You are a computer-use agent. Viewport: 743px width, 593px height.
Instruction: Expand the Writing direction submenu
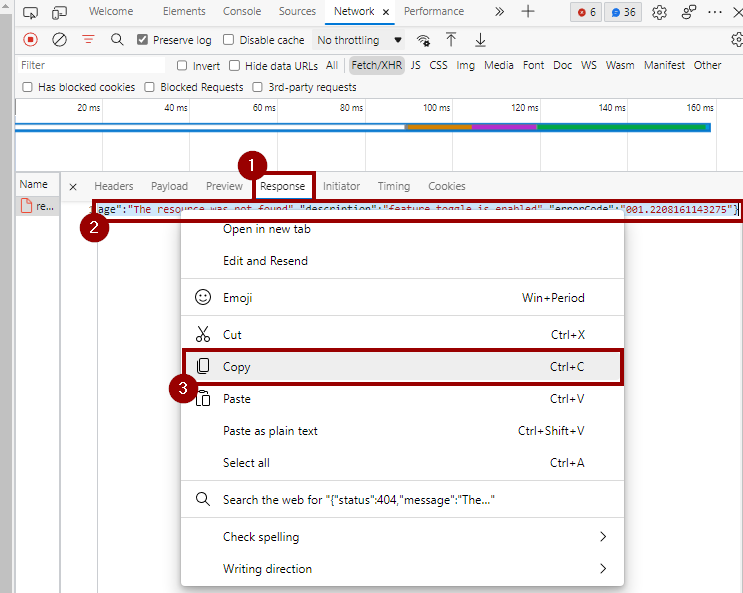tap(602, 569)
